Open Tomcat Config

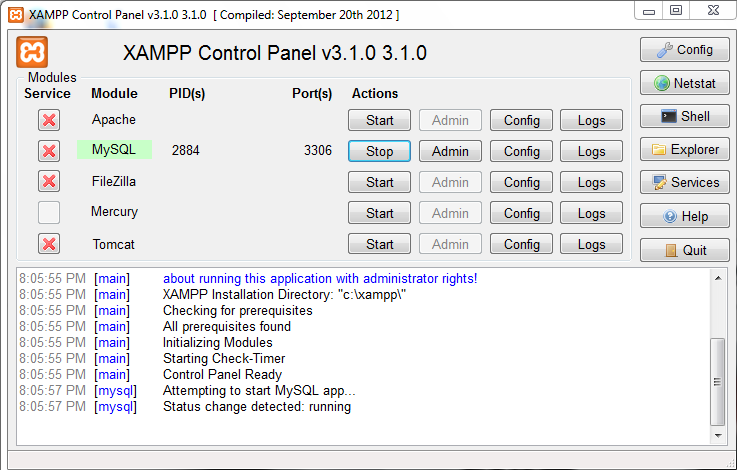[521, 244]
